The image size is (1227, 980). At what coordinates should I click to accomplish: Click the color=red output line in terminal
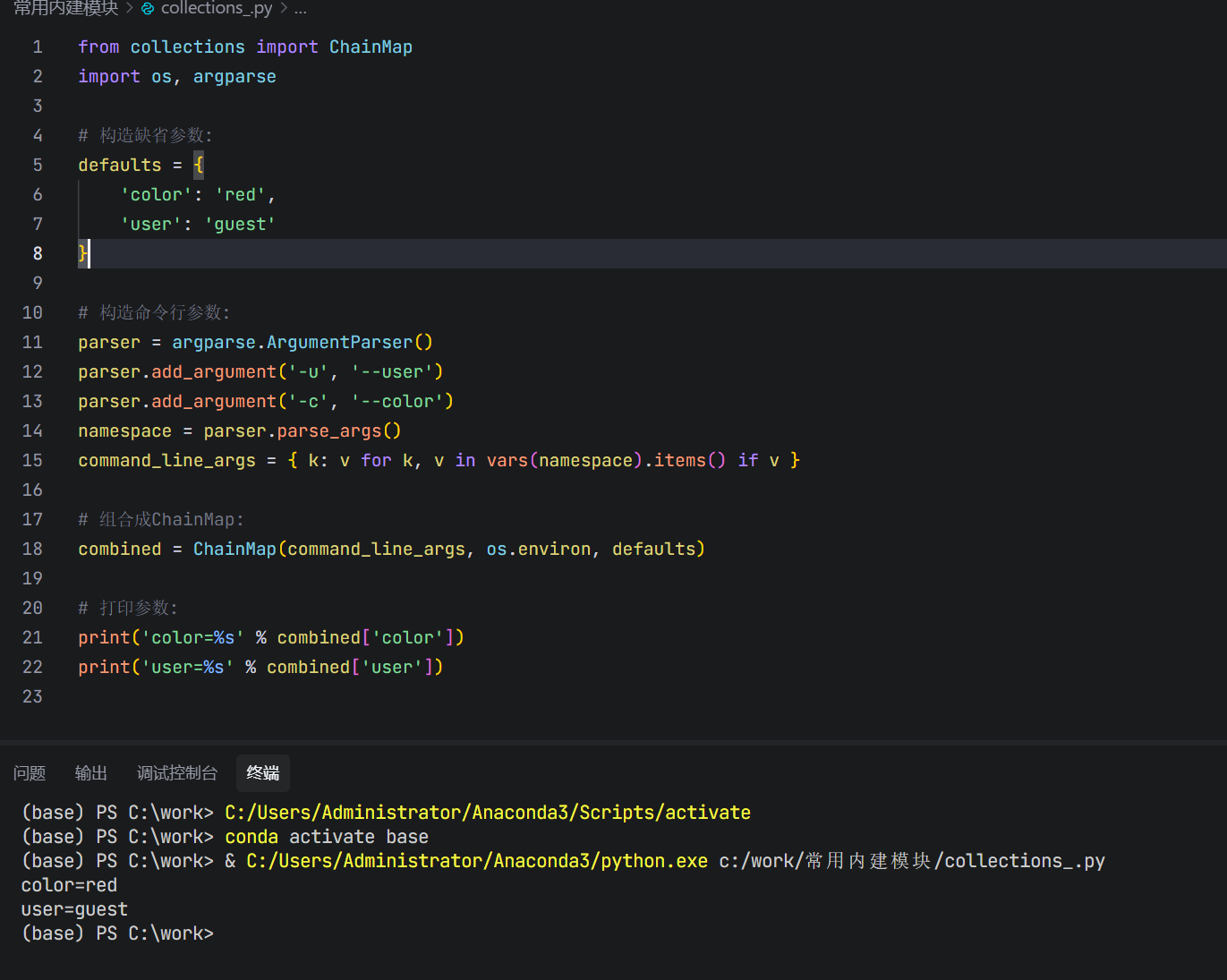click(x=69, y=884)
